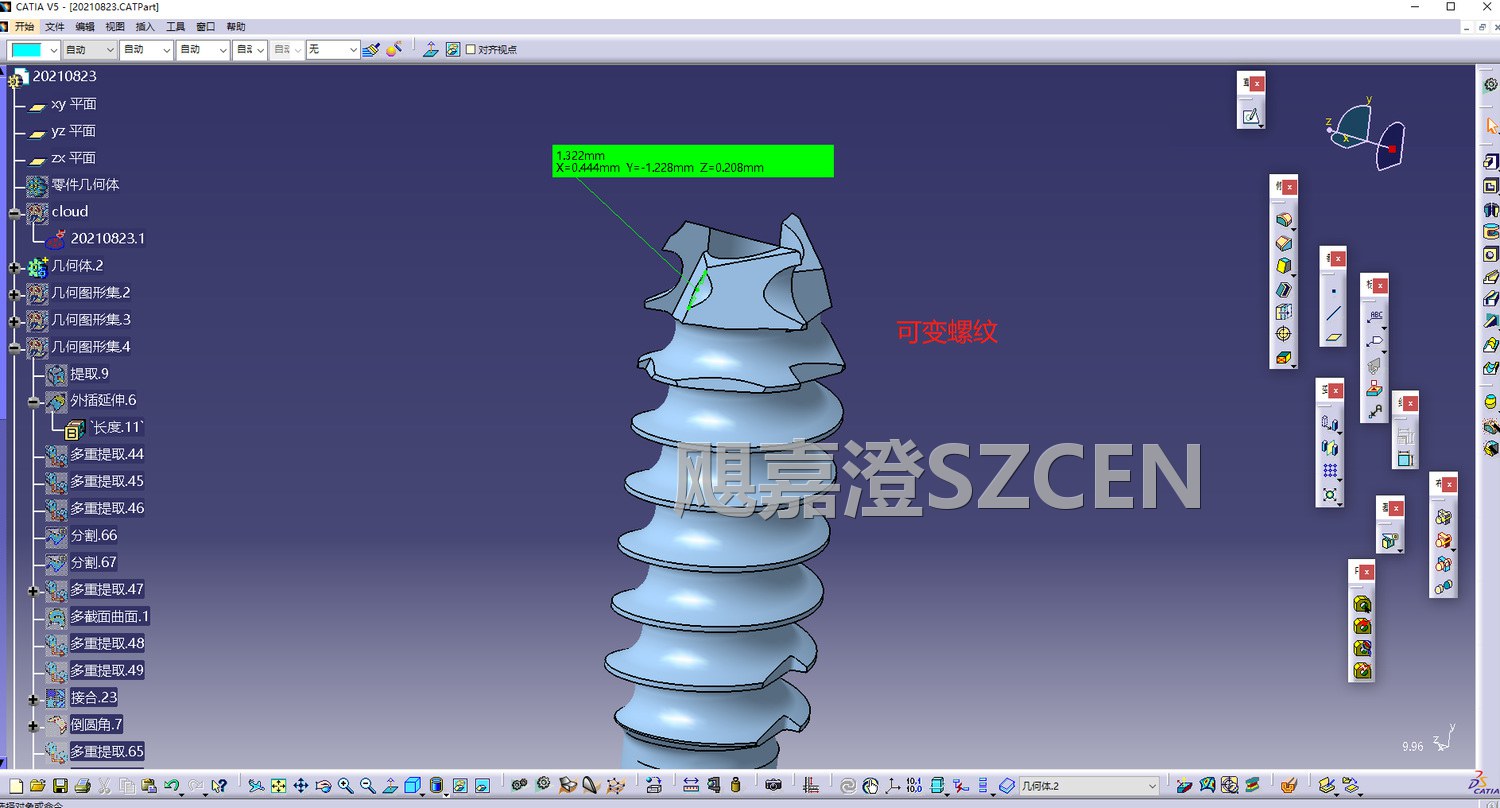Image resolution: width=1500 pixels, height=808 pixels.
Task: Toggle the 对齐视点 checkbox
Action: click(x=471, y=49)
